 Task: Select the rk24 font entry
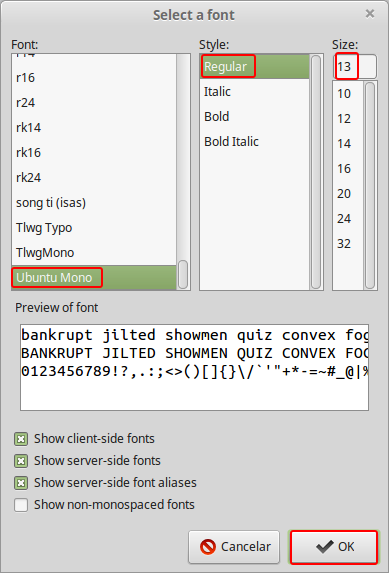(94, 178)
